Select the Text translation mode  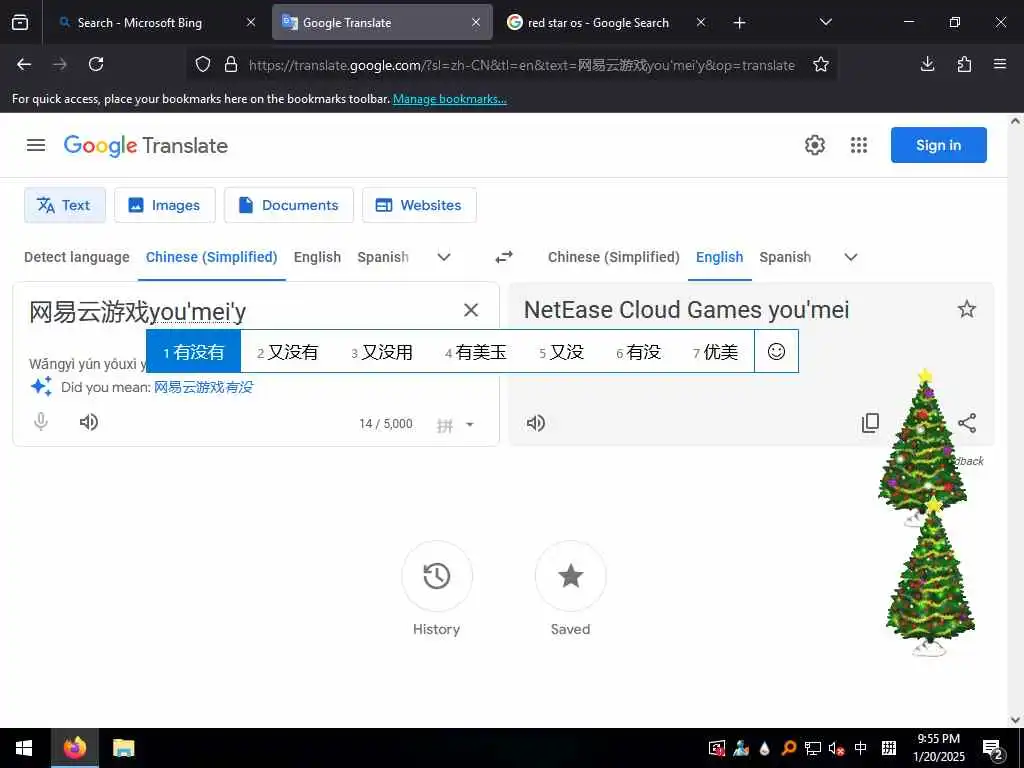tap(65, 205)
